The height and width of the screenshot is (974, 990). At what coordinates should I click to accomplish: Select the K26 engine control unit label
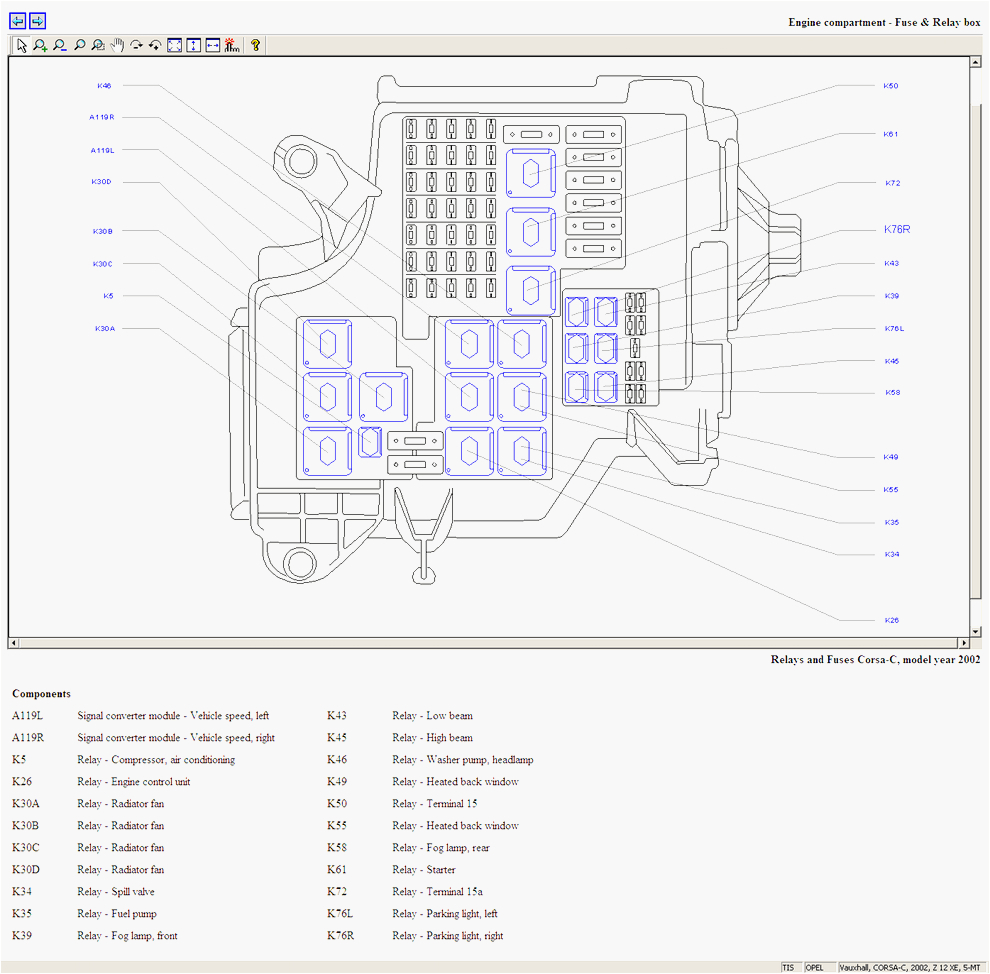891,620
